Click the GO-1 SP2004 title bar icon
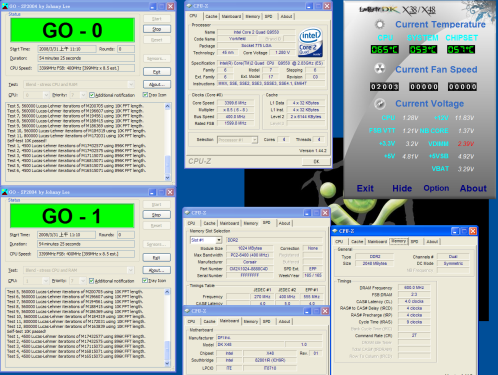 click(x=5, y=192)
